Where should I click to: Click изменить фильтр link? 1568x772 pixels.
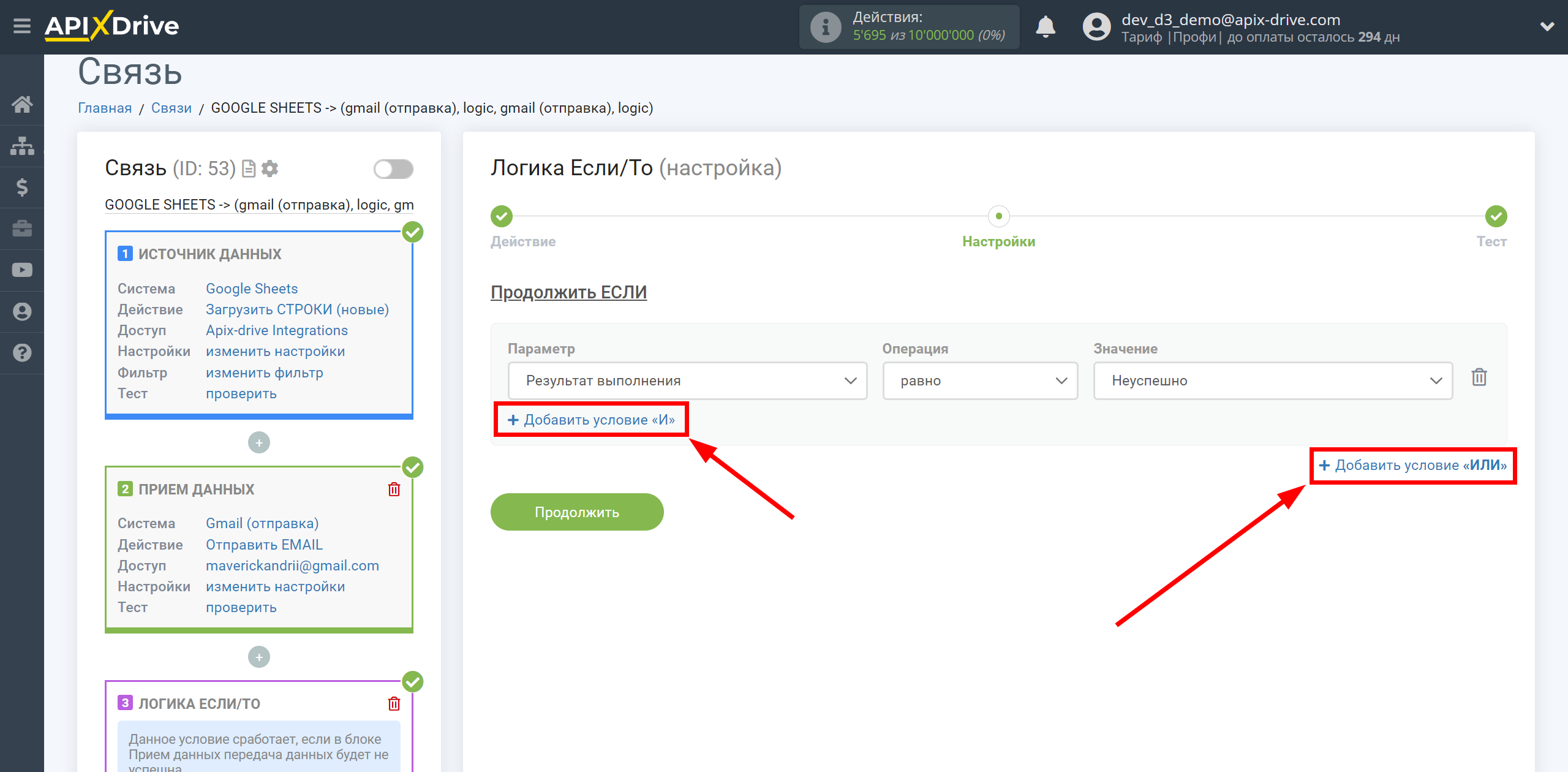pos(265,373)
